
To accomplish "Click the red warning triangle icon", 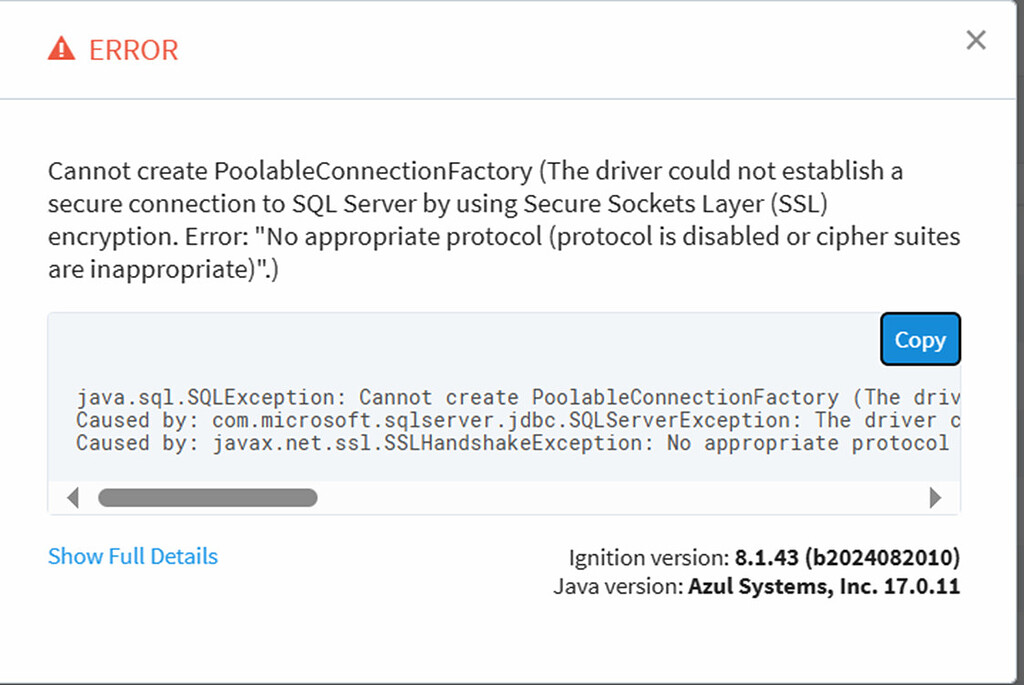I will tap(61, 49).
